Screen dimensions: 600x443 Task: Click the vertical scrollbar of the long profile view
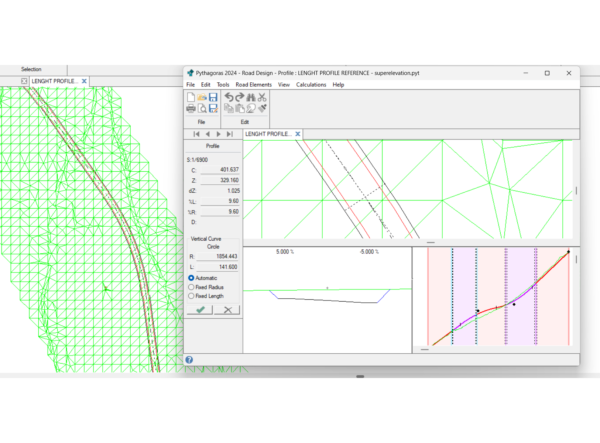click(x=576, y=260)
